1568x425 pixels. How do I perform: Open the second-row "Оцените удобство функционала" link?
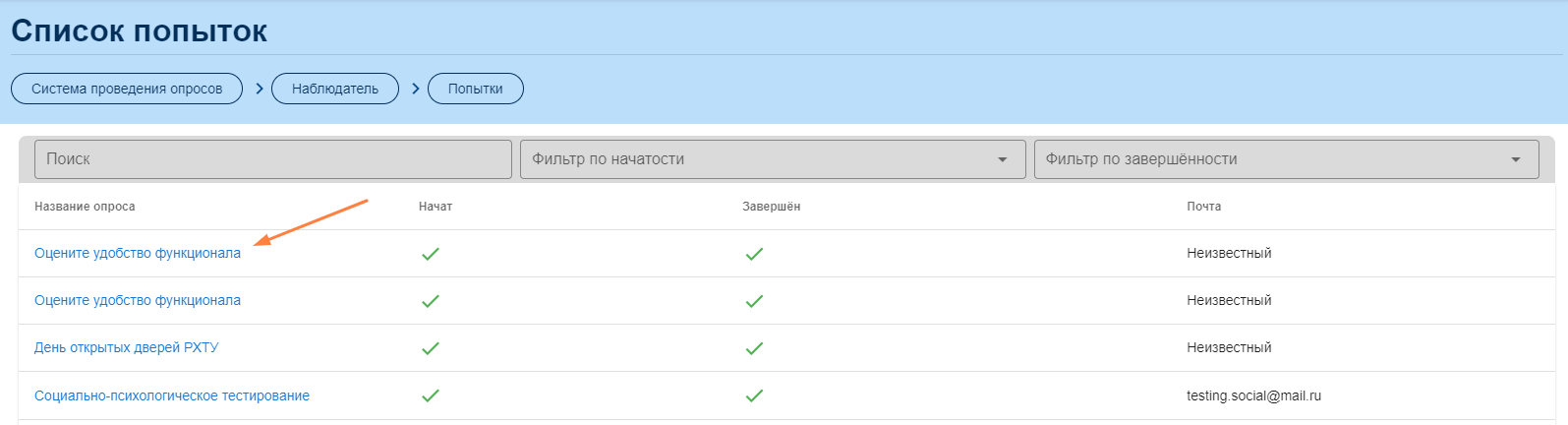click(x=138, y=301)
